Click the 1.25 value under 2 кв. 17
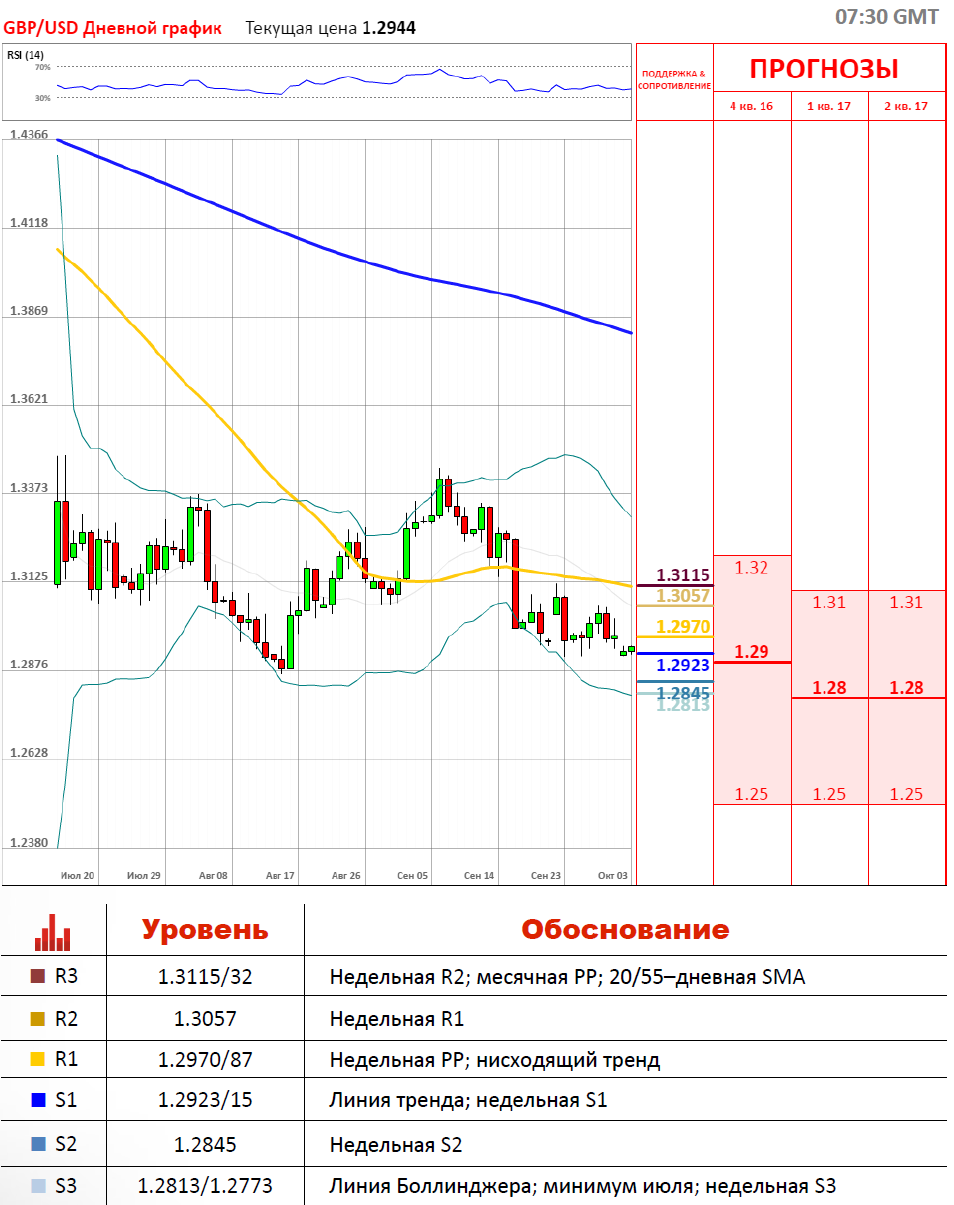This screenshot has width=954, height=1205. click(907, 794)
